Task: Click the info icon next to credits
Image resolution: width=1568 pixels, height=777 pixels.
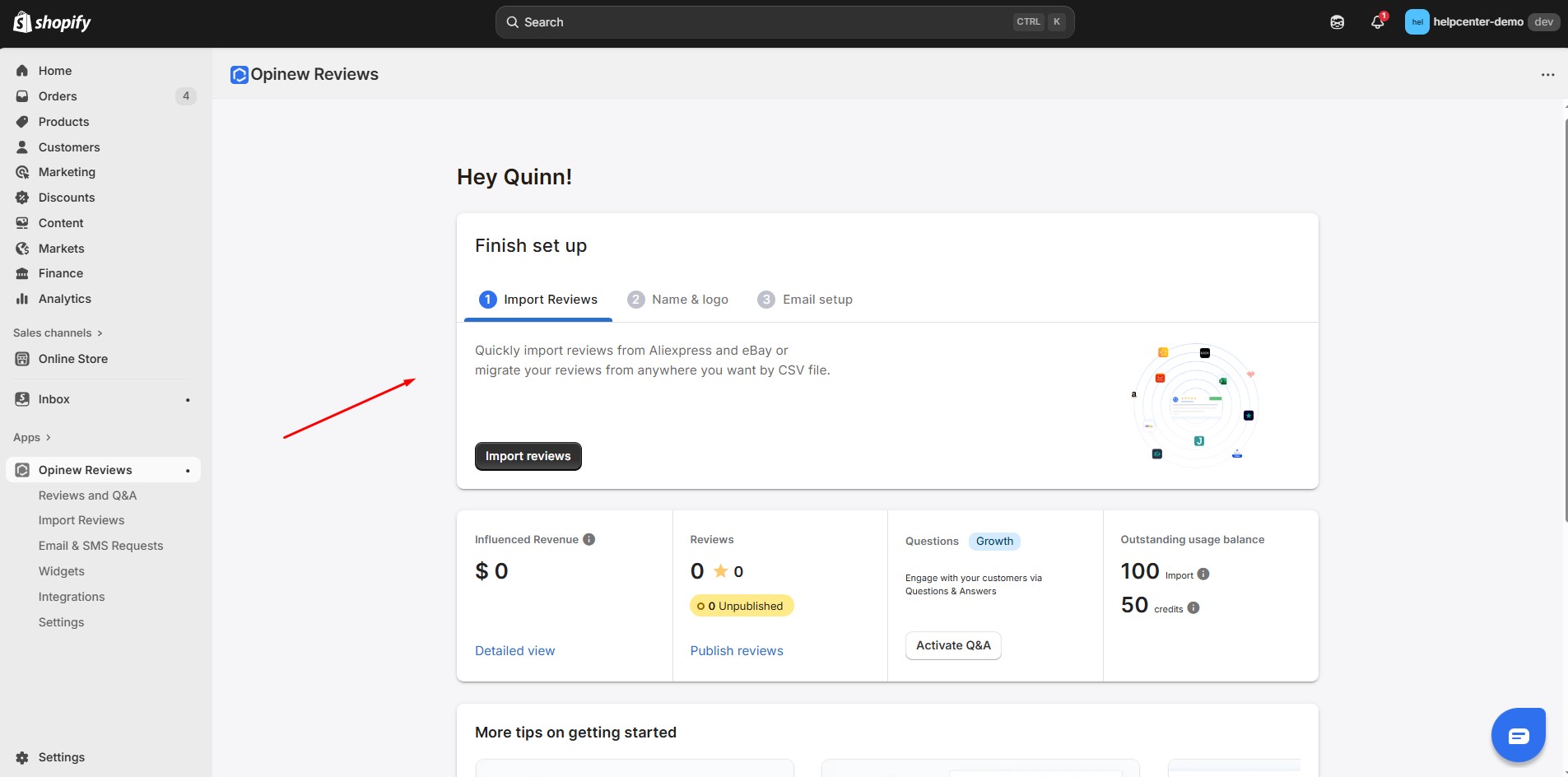Action: (1193, 608)
